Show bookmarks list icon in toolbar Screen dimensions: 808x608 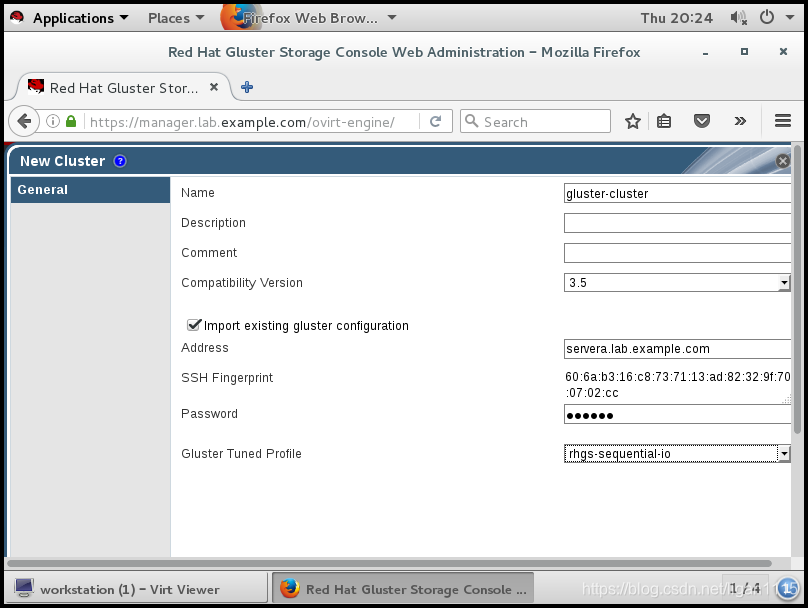click(664, 122)
